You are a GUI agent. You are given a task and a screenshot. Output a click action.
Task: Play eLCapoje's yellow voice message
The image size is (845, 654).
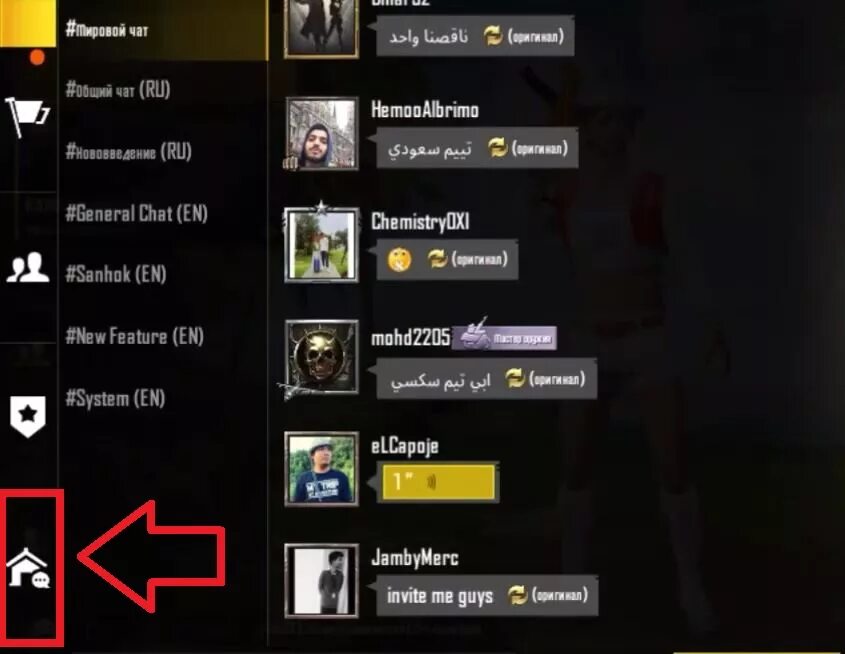pos(438,482)
